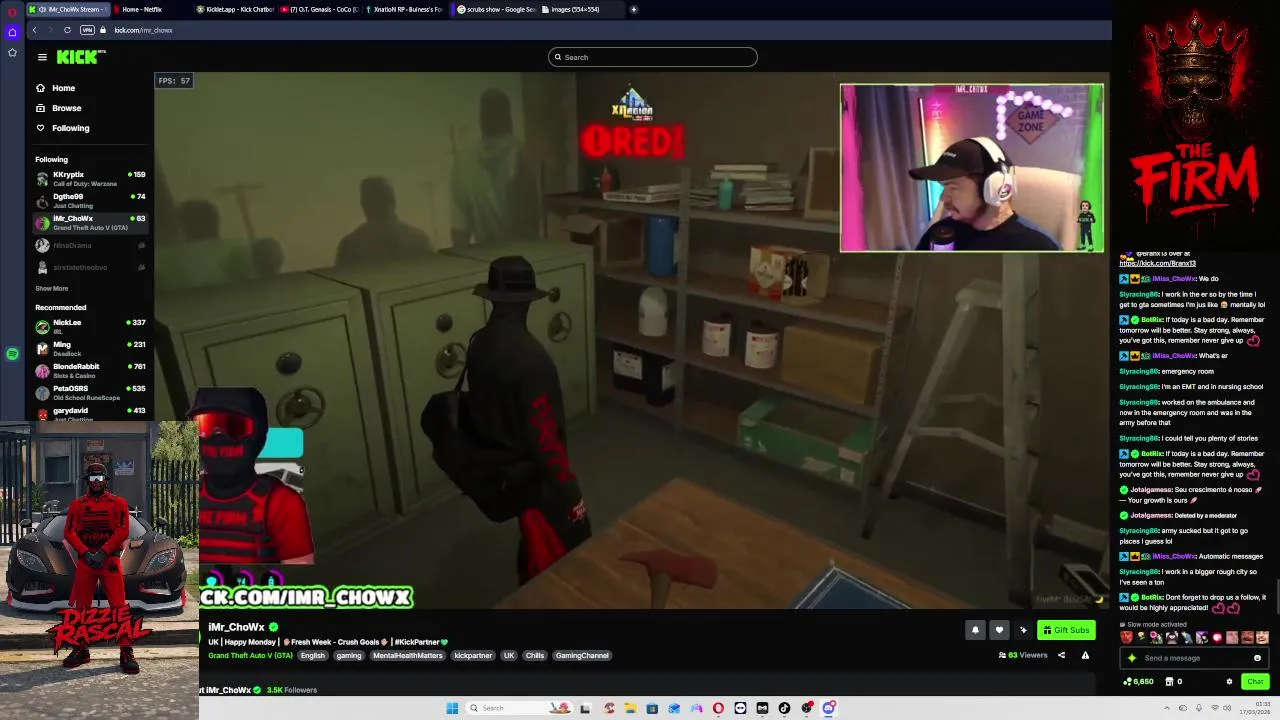Screen dimensions: 1280x720
Task: Toggle notification bell for channel
Action: (x=975, y=630)
